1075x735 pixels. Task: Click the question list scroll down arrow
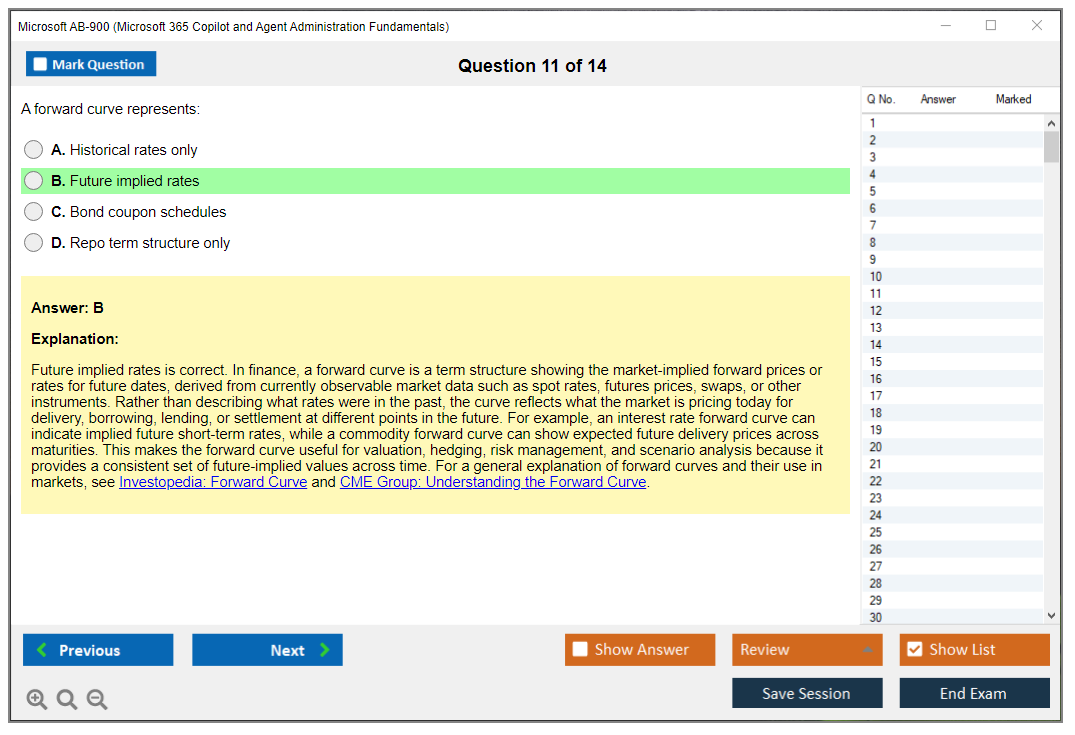[x=1051, y=616]
